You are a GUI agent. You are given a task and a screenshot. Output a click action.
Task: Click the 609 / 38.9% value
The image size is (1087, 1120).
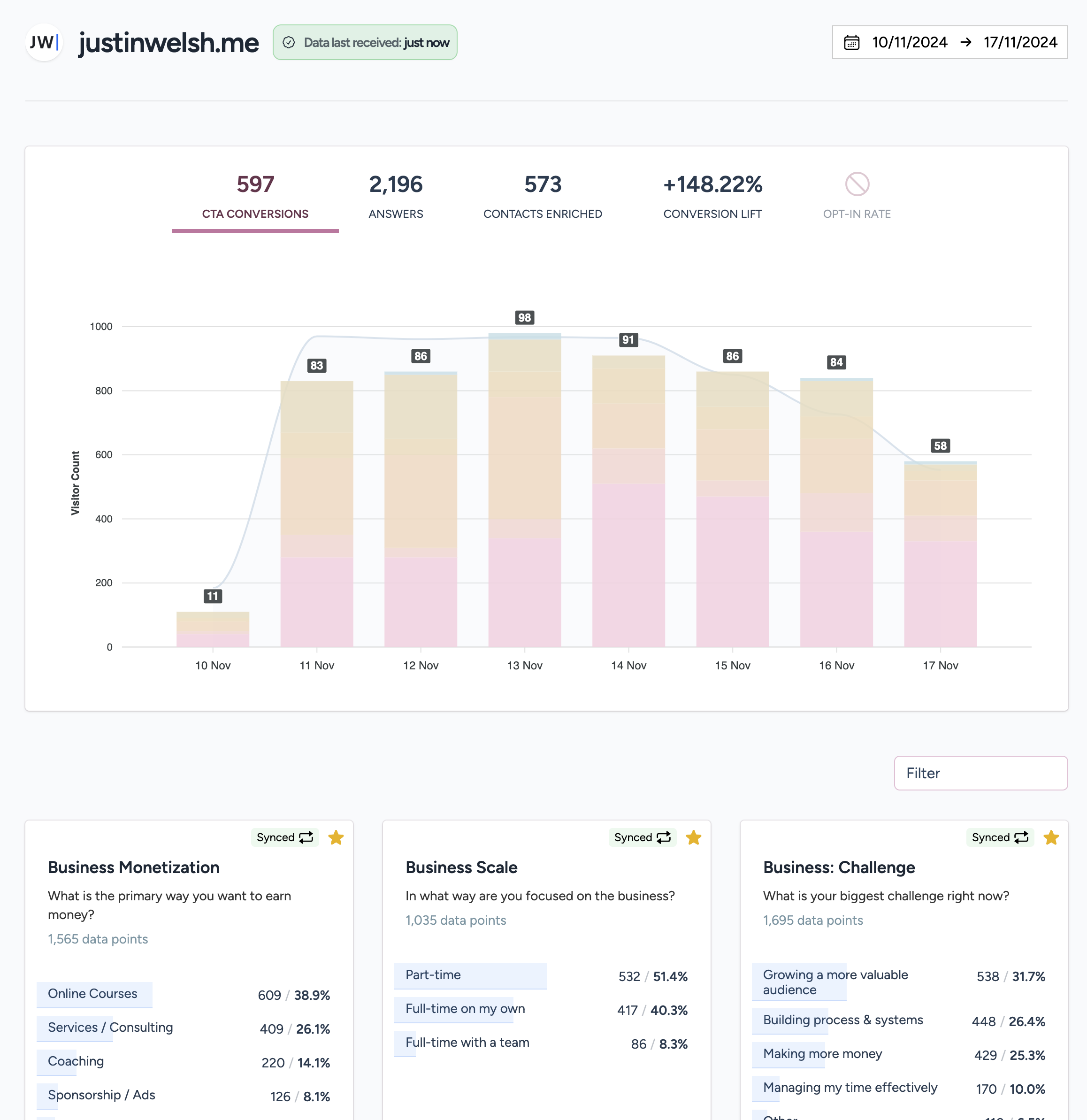pyautogui.click(x=294, y=995)
